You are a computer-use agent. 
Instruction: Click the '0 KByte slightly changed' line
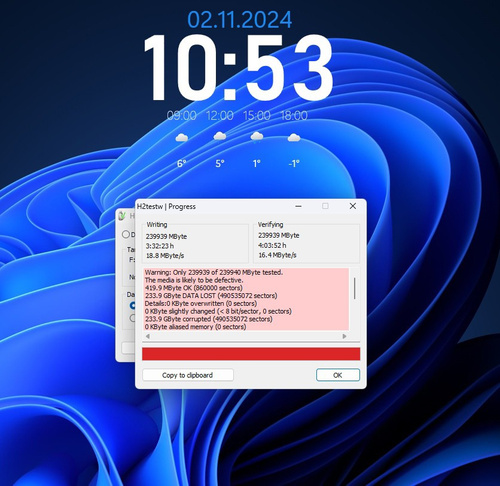(x=218, y=311)
